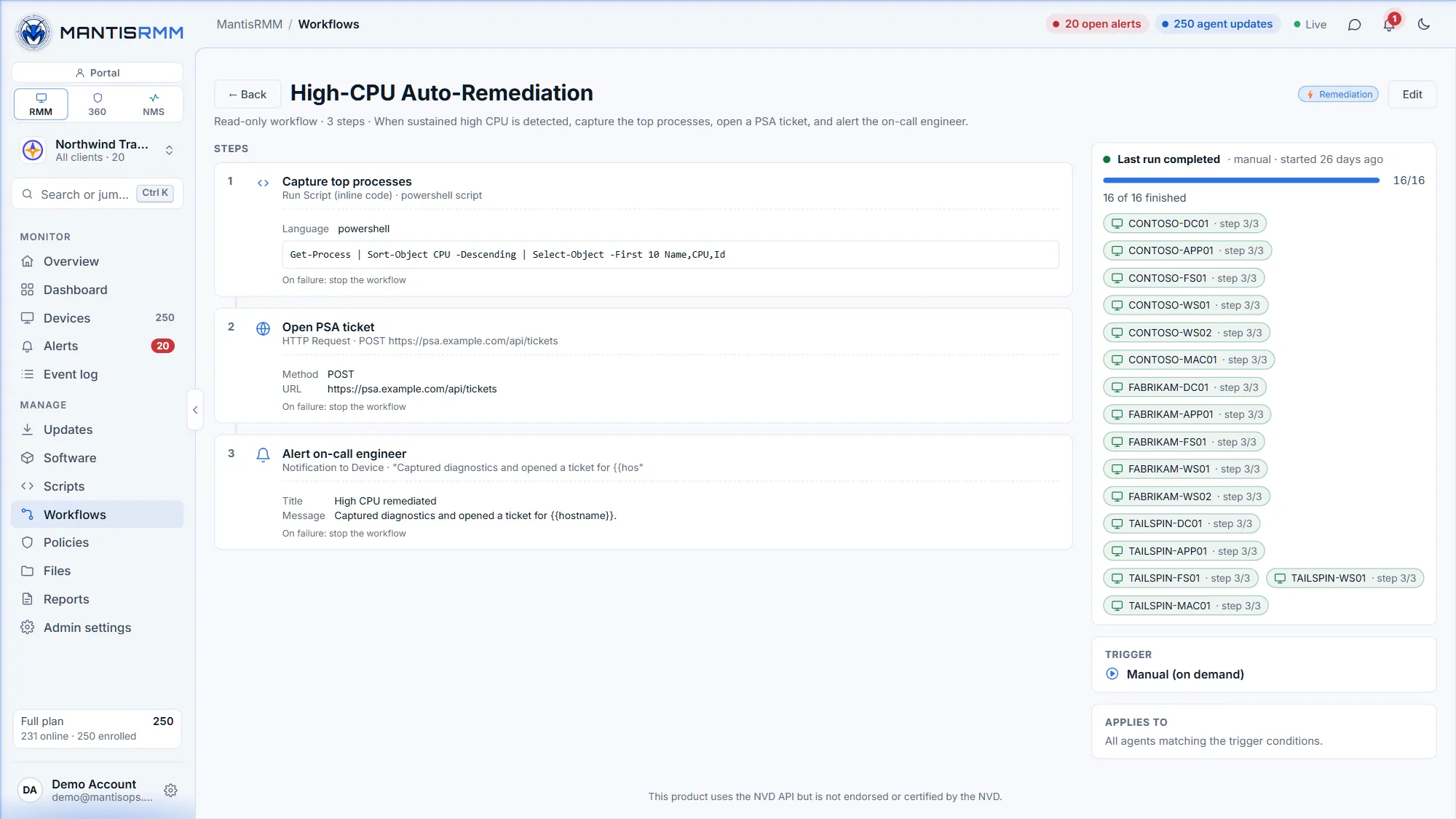Image resolution: width=1456 pixels, height=819 pixels.
Task: Open the CONTOSO-DC01 run chip
Action: pyautogui.click(x=1184, y=223)
